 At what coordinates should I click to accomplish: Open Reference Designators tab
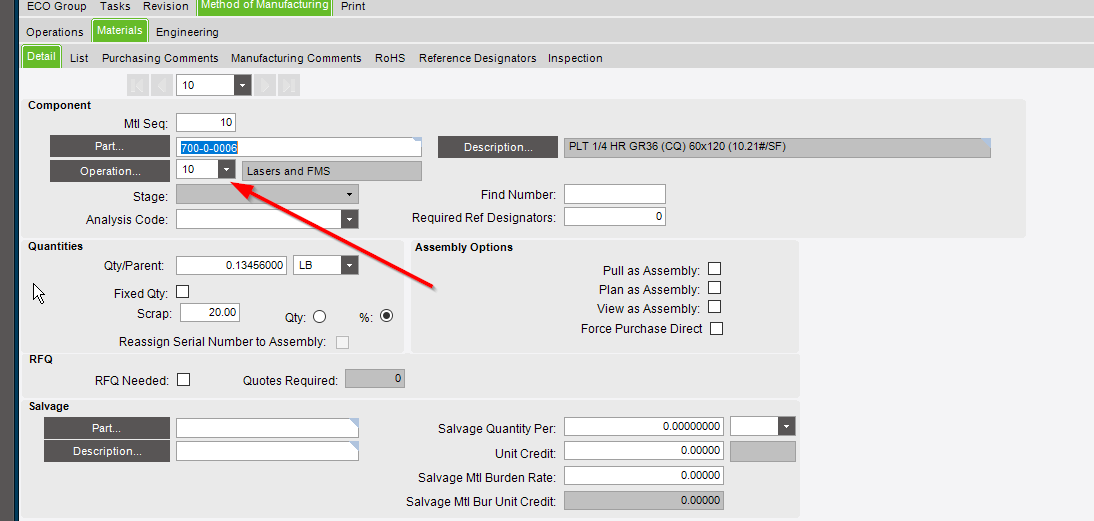point(477,59)
